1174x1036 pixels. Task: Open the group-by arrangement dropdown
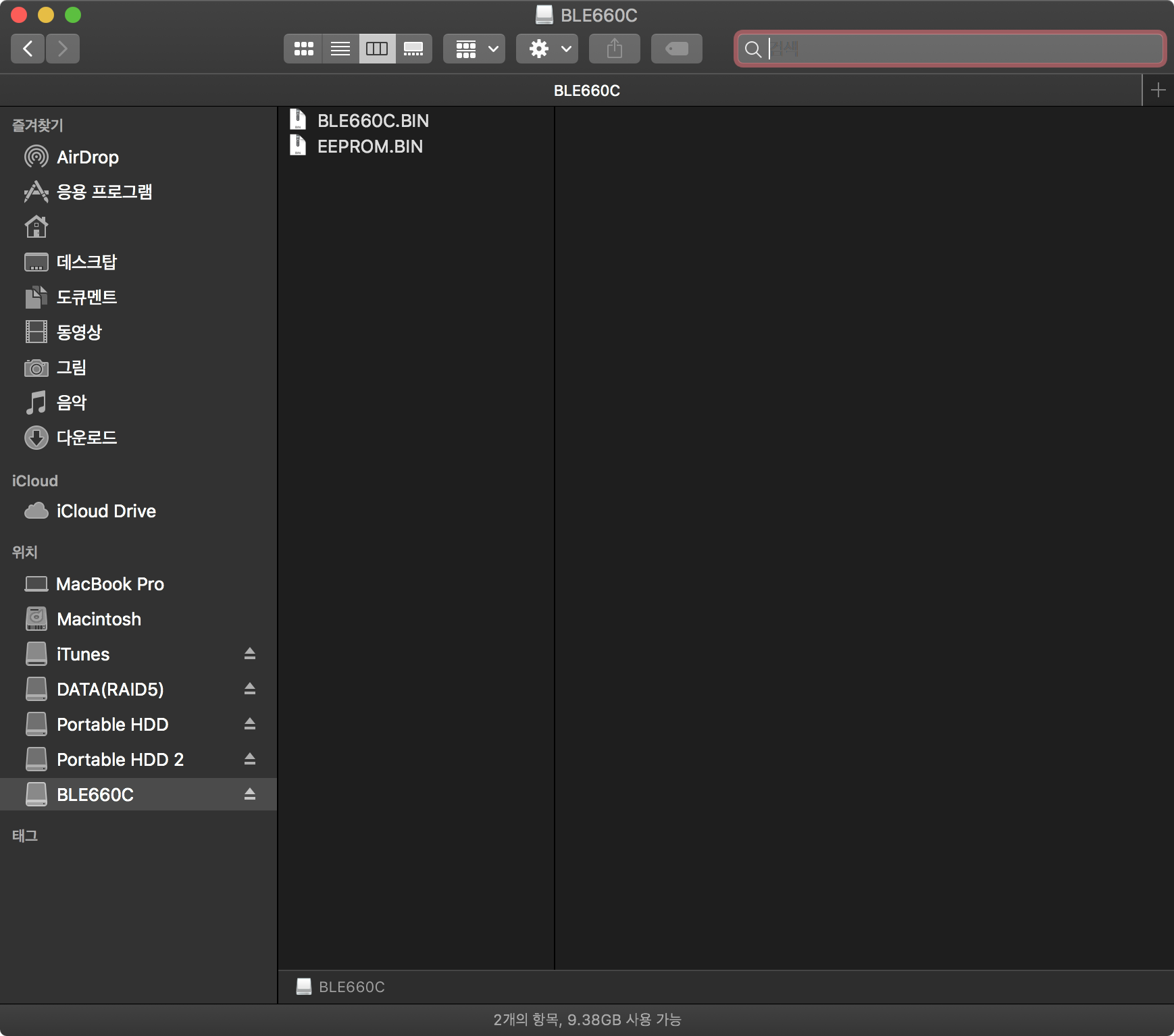474,49
